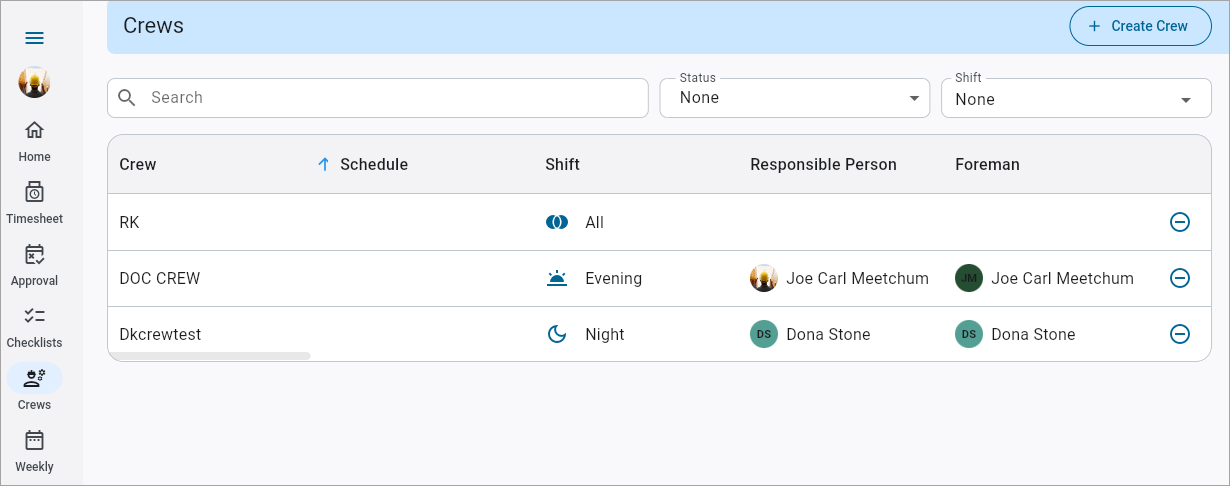Click Dona Stone's DS responsible person avatar
1230x486 pixels.
pos(764,334)
